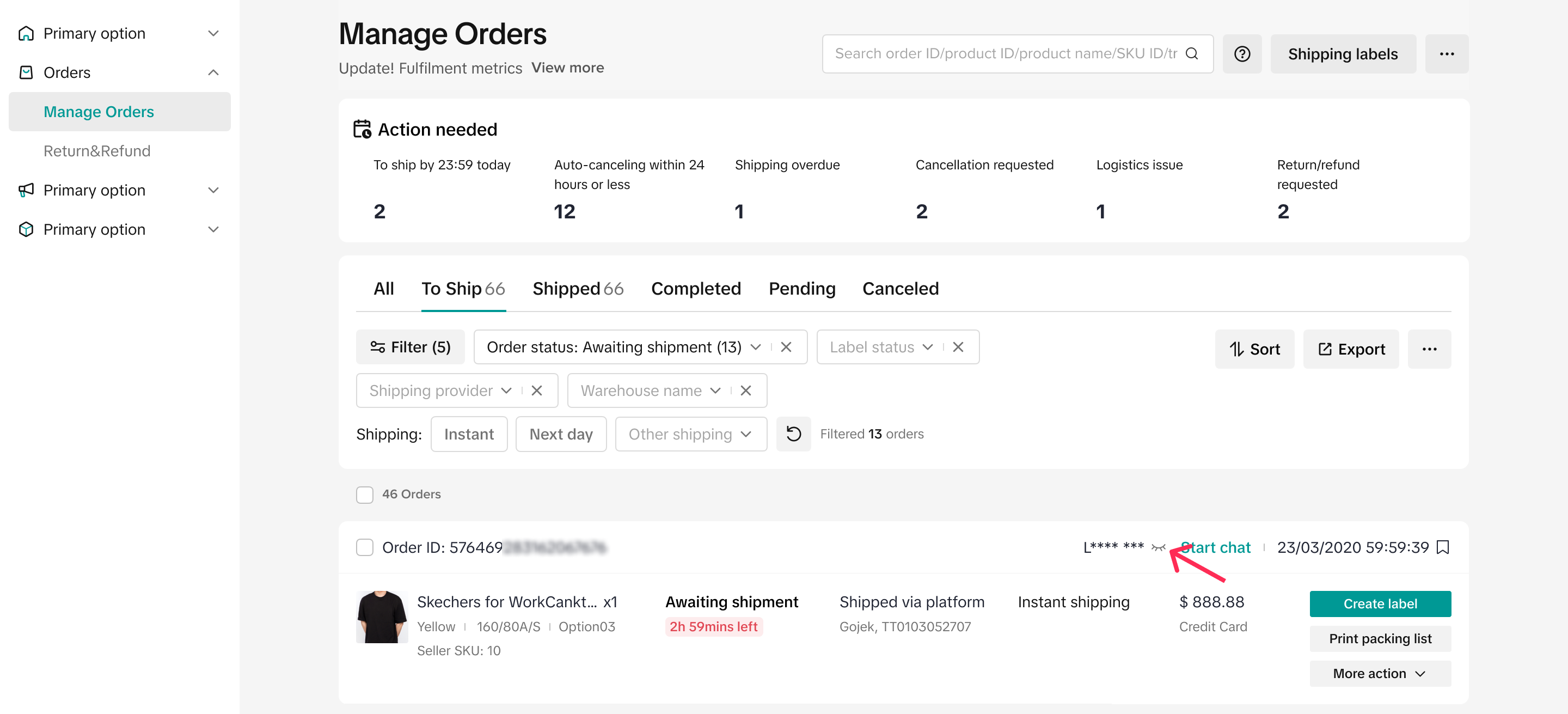Check the 46 Orders select-all checkbox

365,495
